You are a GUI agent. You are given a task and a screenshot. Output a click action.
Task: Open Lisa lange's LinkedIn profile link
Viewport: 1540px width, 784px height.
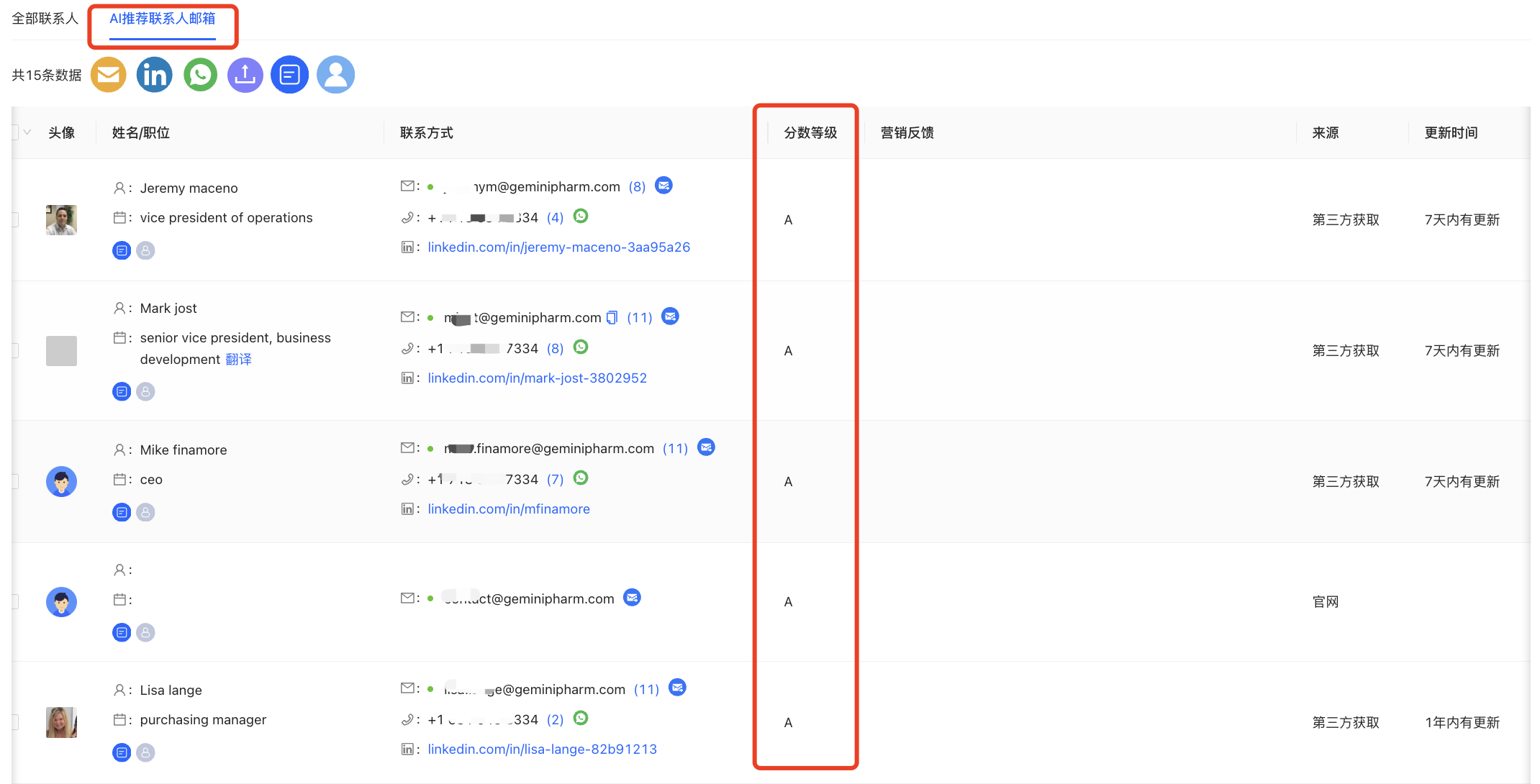543,749
